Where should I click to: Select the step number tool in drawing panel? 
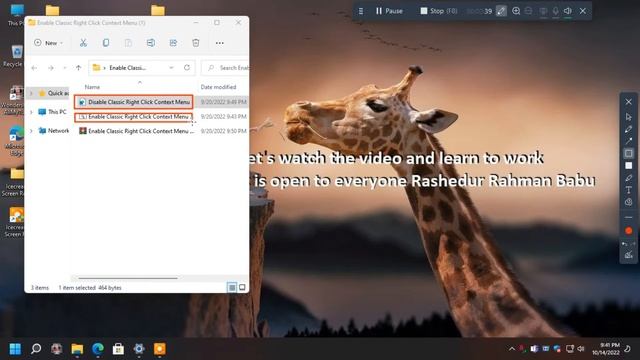click(x=629, y=202)
